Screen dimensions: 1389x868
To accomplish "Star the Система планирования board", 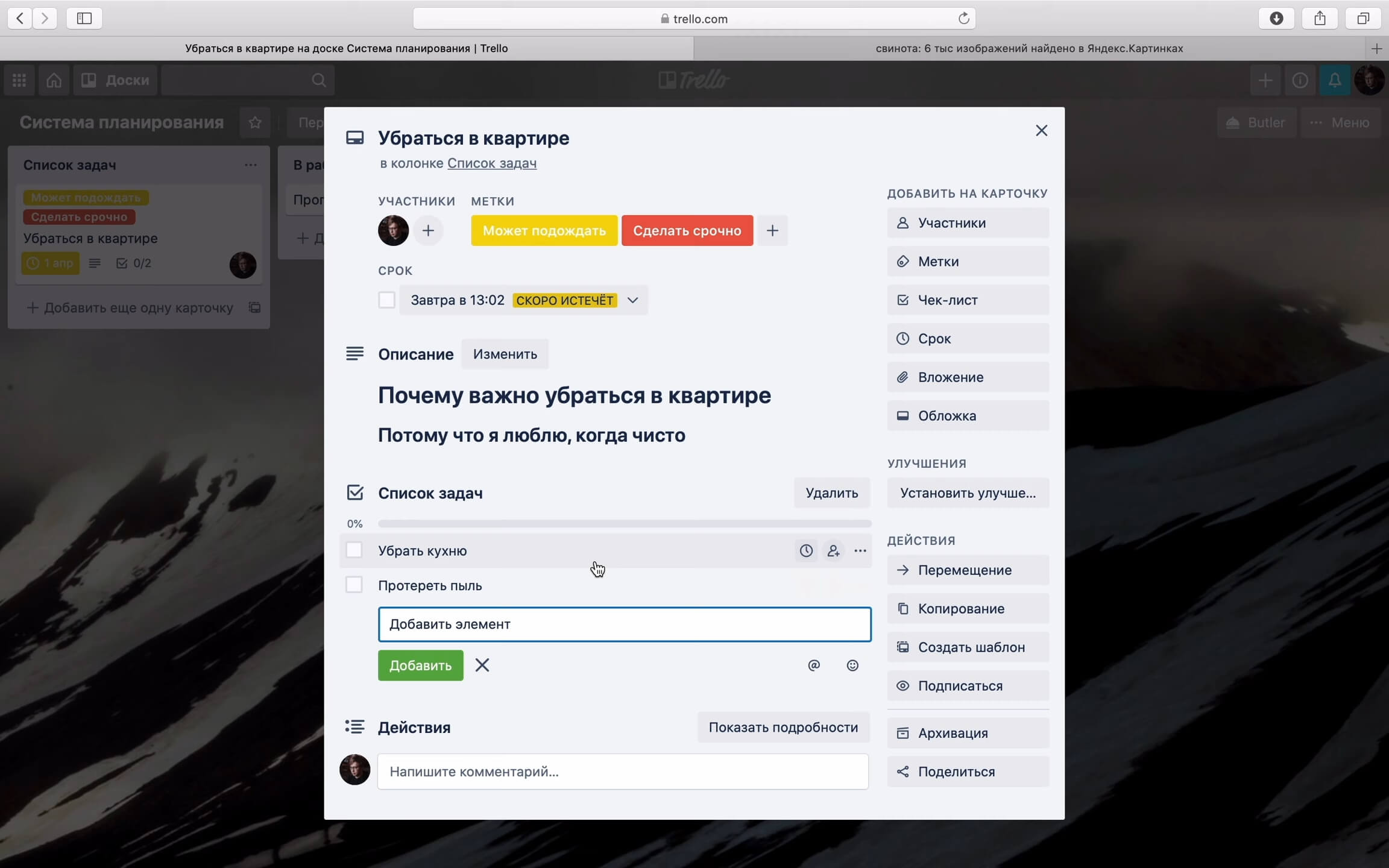I will pyautogui.click(x=255, y=122).
